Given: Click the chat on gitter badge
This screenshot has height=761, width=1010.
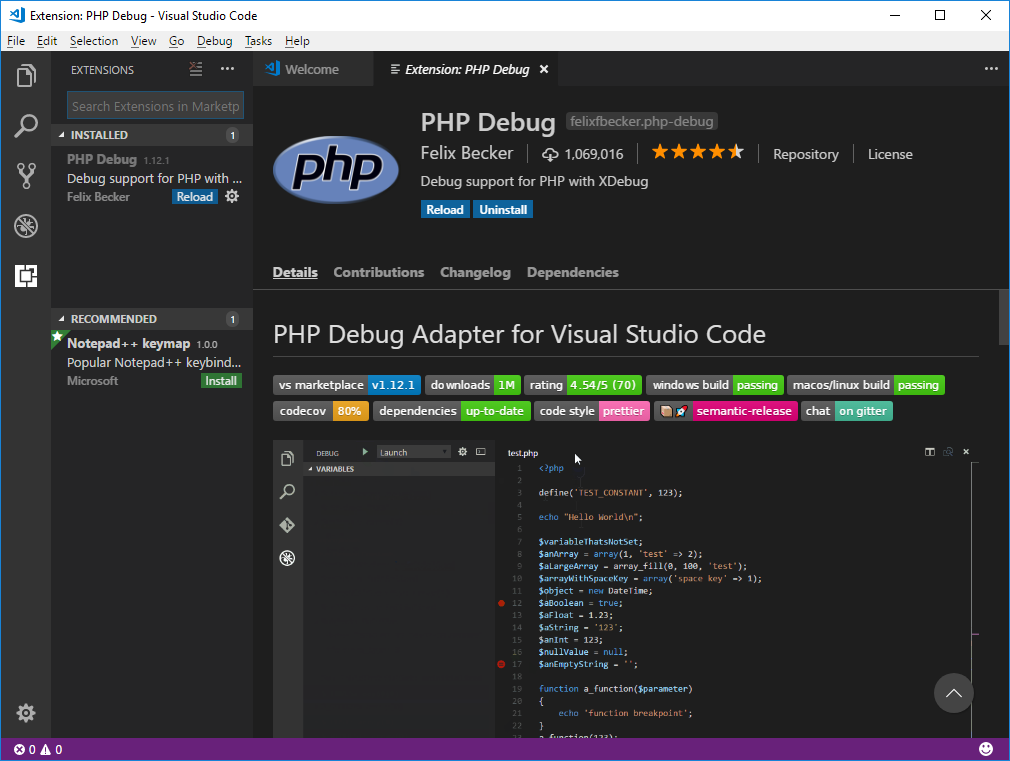Looking at the screenshot, I should point(846,411).
